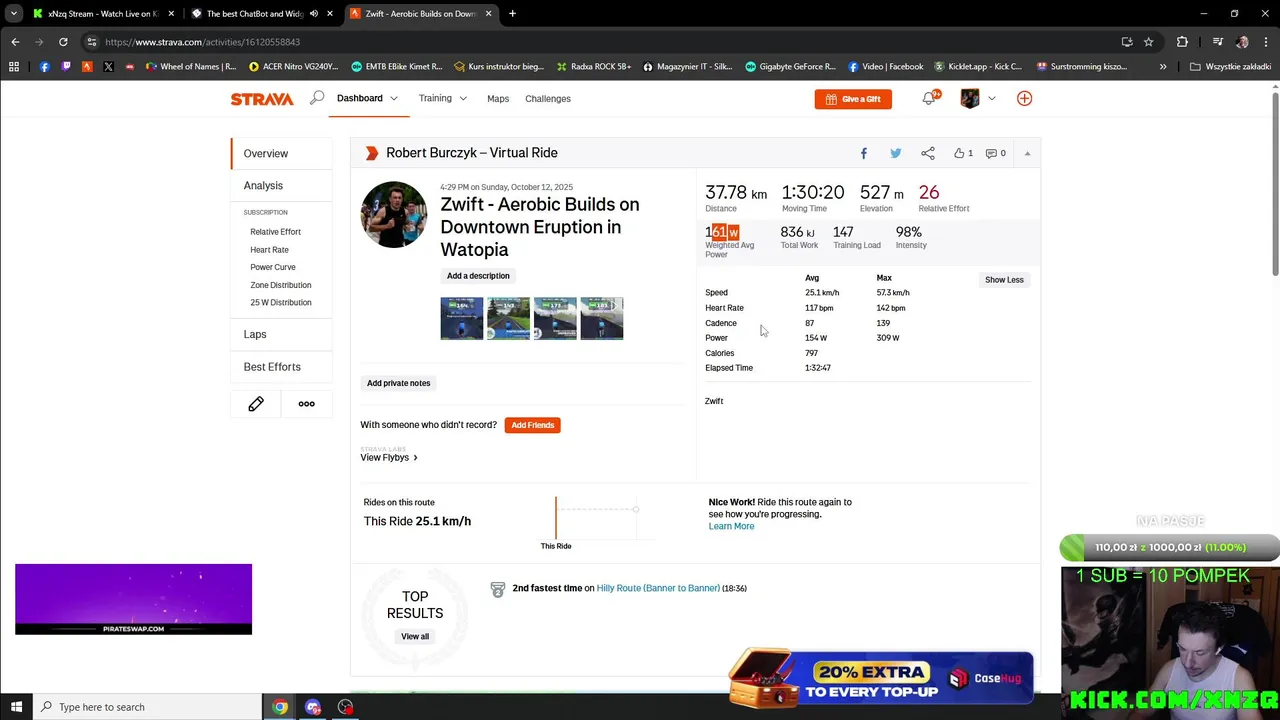
Task: Open Challenges in the Strava navigation
Action: pos(548,99)
